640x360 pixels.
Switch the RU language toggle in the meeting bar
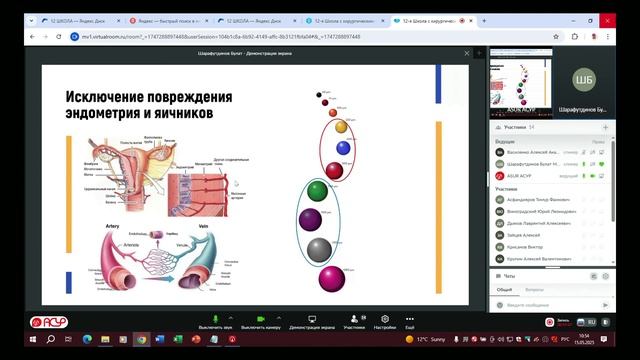coord(587,322)
